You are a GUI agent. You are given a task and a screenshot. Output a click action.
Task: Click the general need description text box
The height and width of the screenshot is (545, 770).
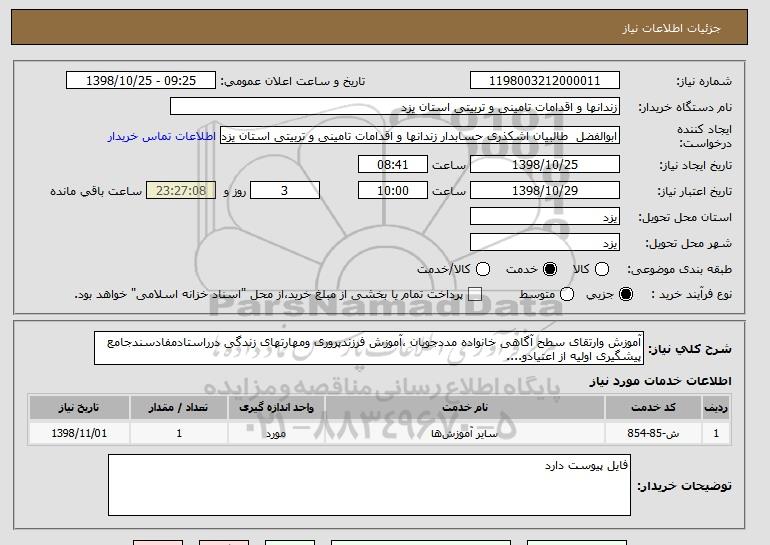tap(369, 349)
